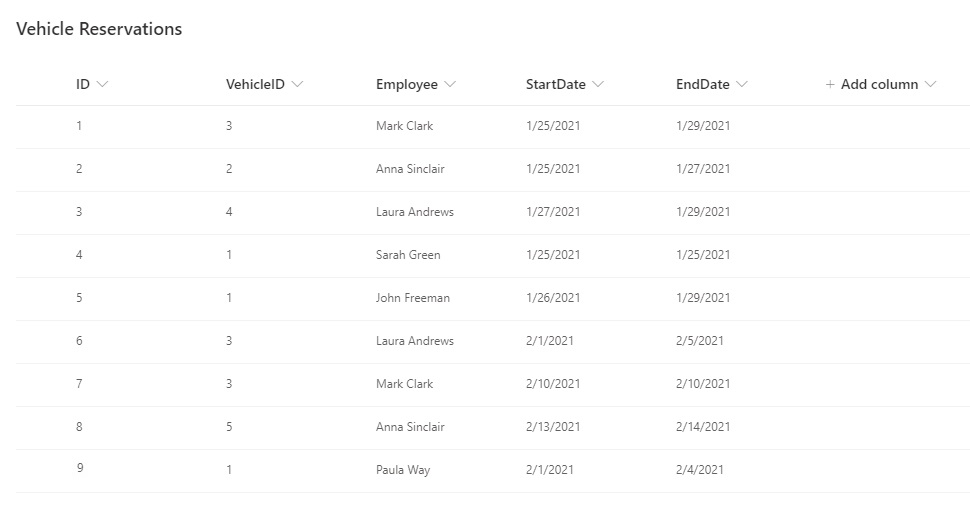Click the plus icon beside Add column
The height and width of the screenshot is (526, 970).
[x=830, y=84]
